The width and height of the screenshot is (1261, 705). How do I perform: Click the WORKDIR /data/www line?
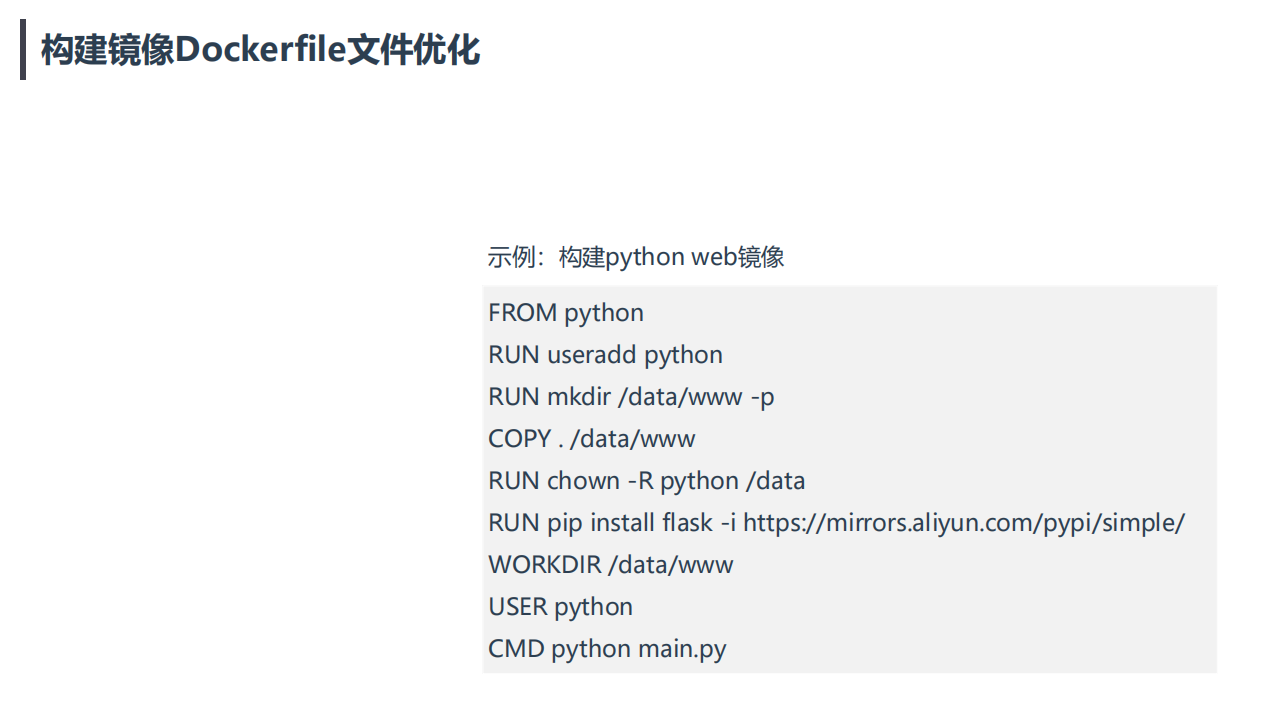click(610, 565)
